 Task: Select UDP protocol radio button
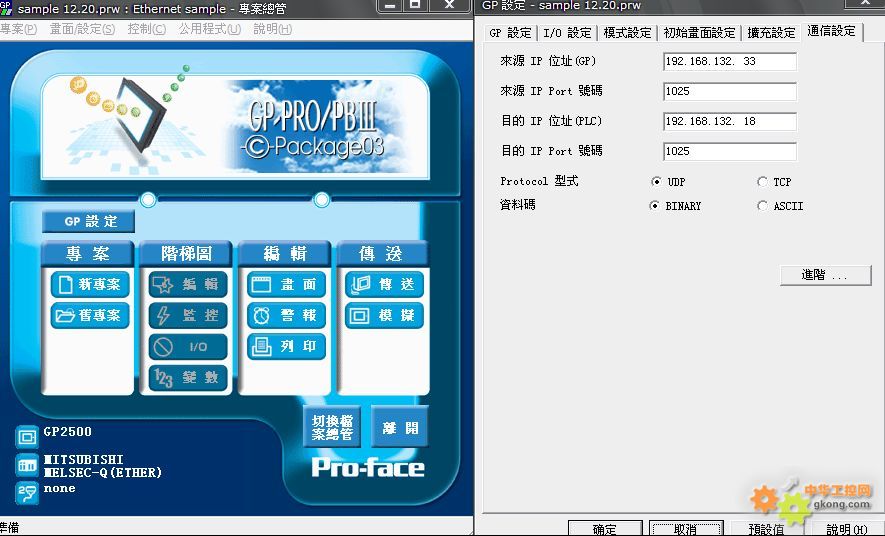coord(656,182)
